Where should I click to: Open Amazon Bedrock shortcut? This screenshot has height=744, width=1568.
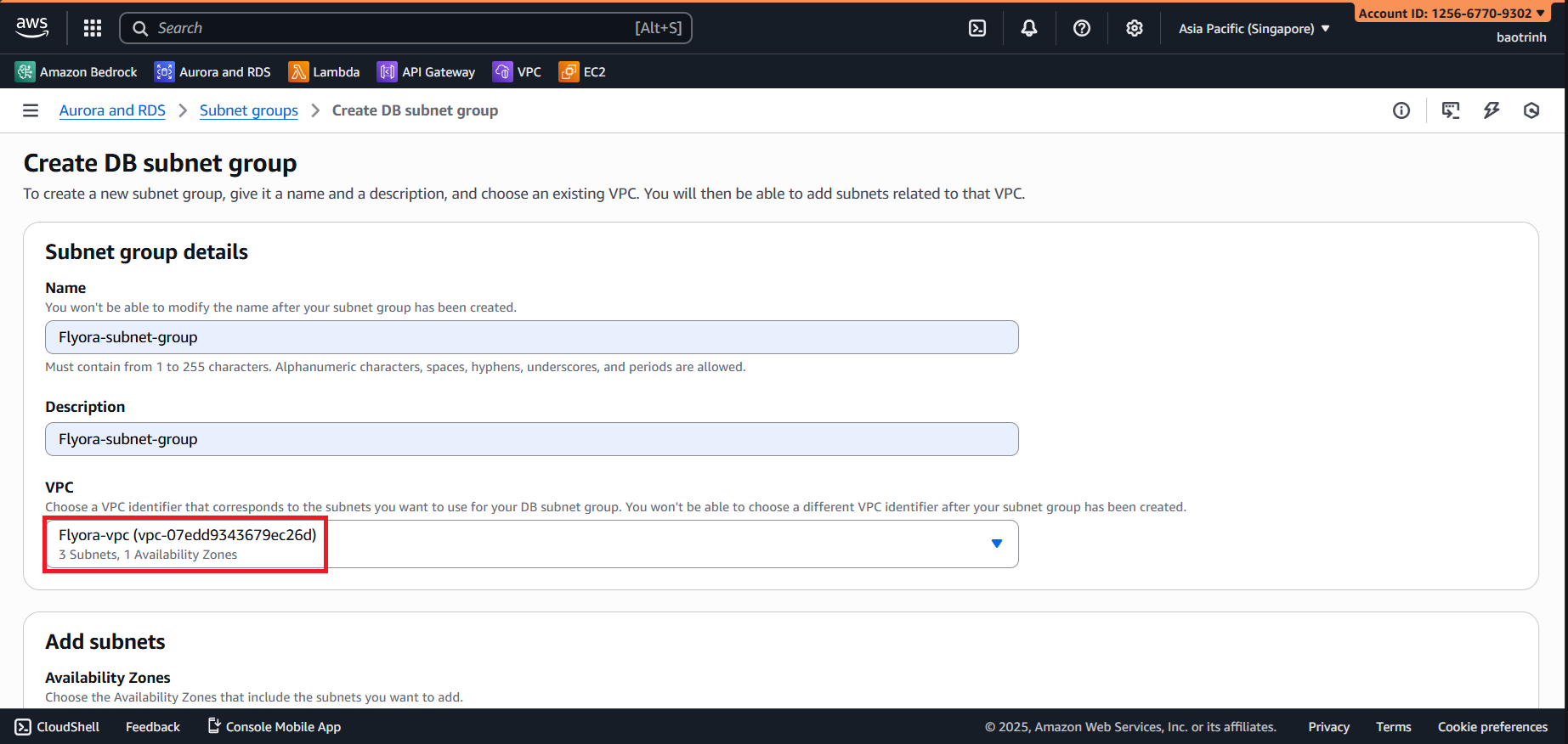(76, 72)
